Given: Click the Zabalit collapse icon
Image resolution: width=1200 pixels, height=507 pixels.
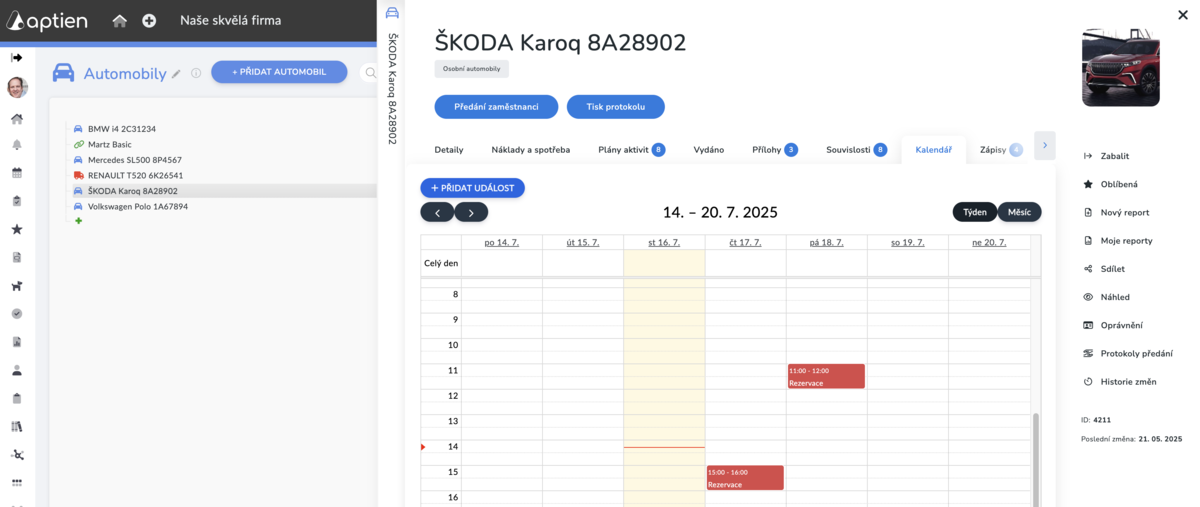Looking at the screenshot, I should click(x=1088, y=156).
